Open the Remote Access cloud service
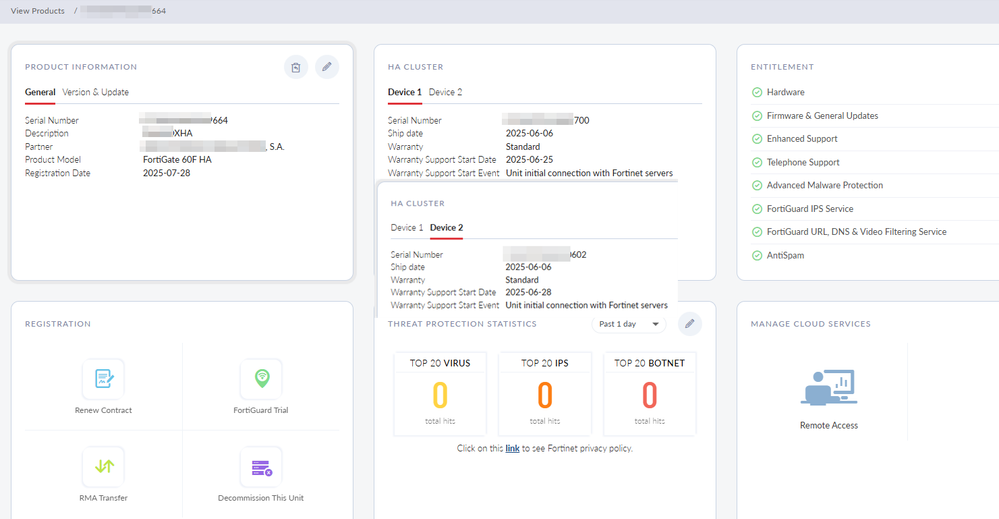Screen dimensions: 999x519 pos(828,388)
